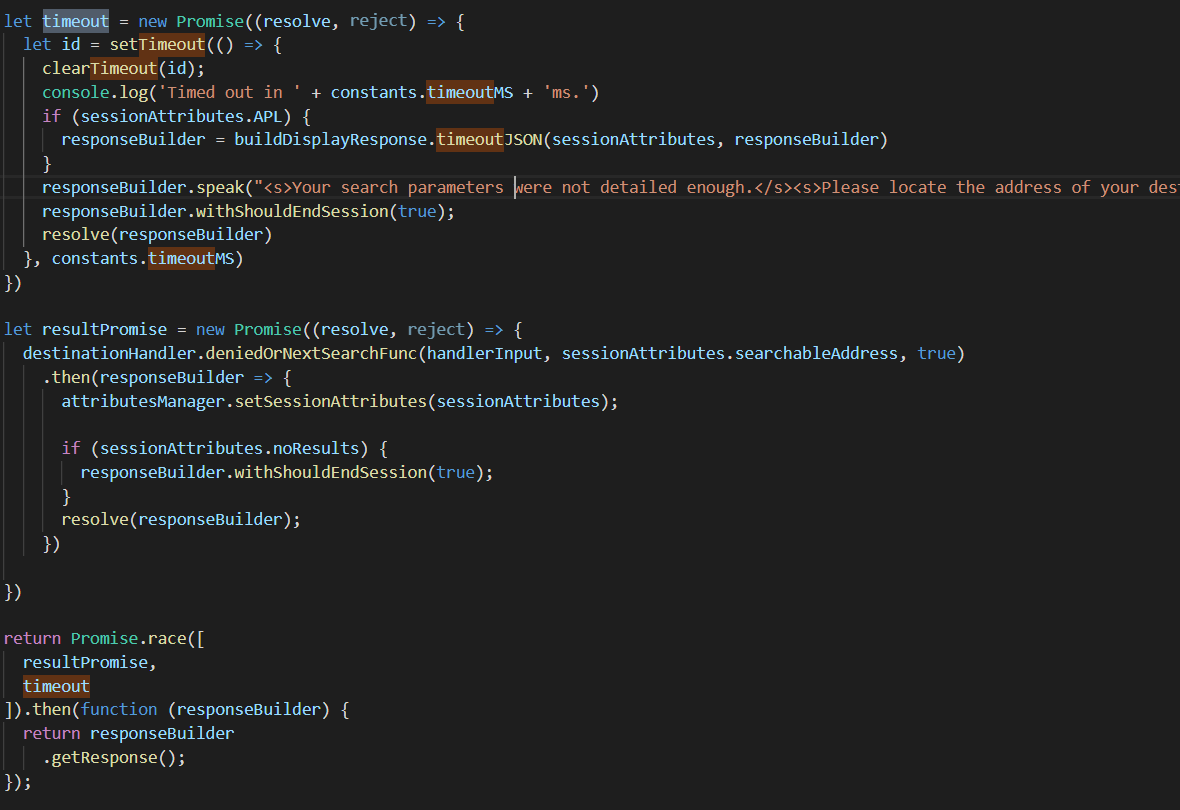Click the constants.timeoutMS reference in the log line
This screenshot has height=810, width=1180.
[x=413, y=92]
